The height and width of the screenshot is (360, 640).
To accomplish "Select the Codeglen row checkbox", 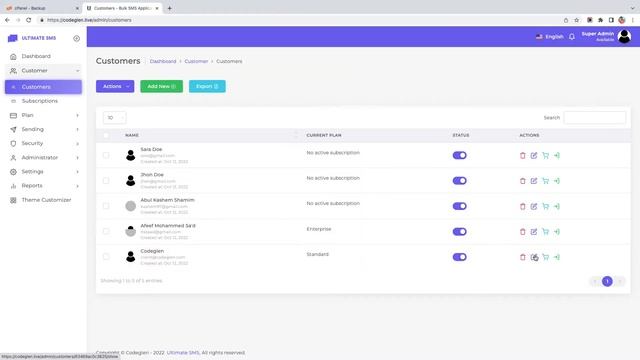I will 106,256.
